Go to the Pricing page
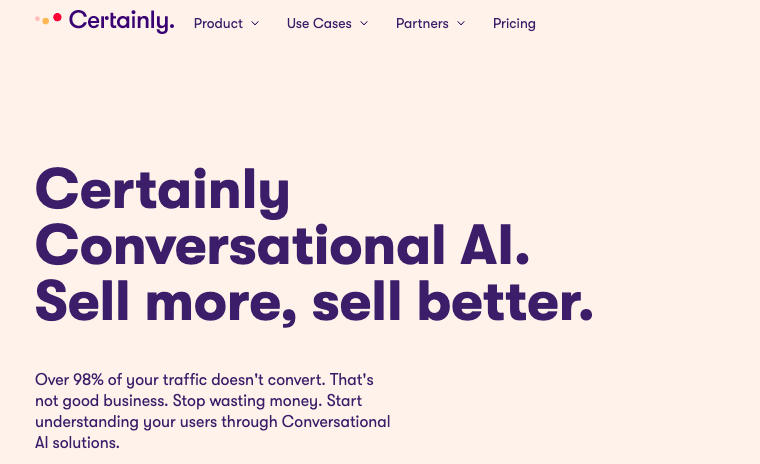This screenshot has height=464, width=760. click(x=514, y=24)
